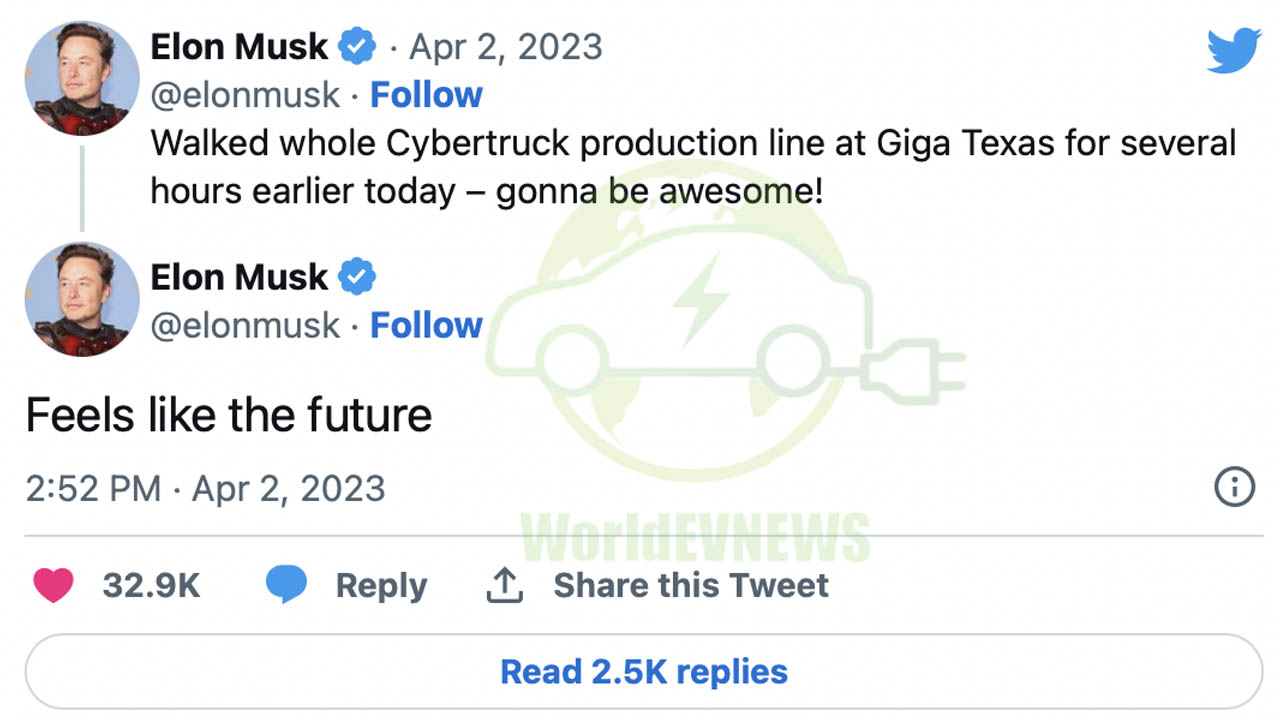This screenshot has height=720, width=1280.
Task: Click the Twitter bird logo
Action: [1233, 51]
